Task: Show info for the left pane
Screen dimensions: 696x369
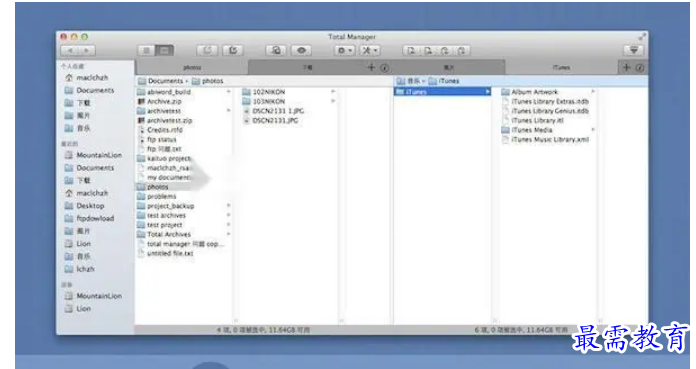Action: click(385, 68)
